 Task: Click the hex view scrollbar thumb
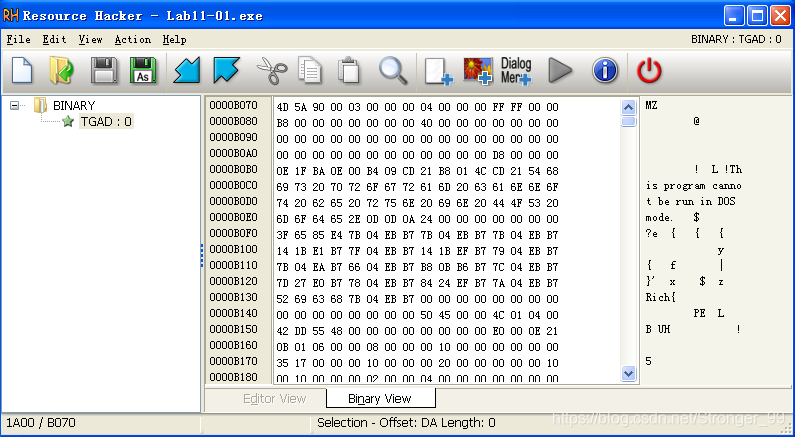coord(628,121)
